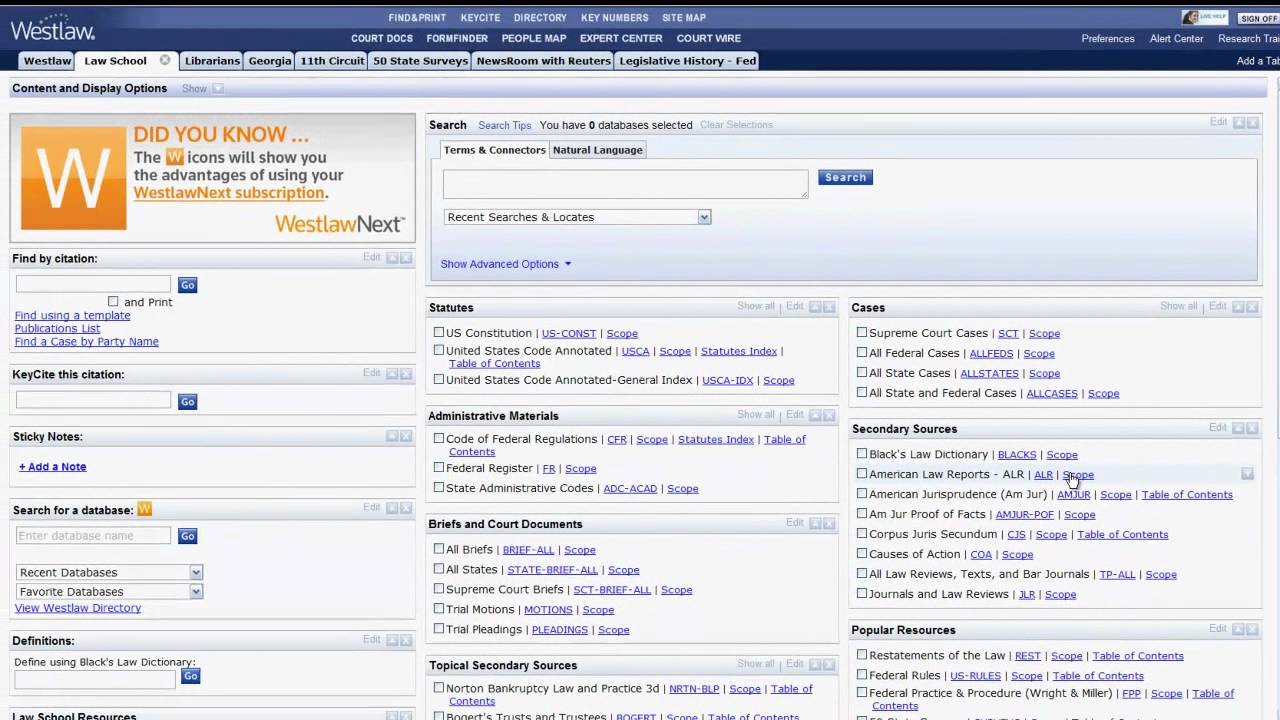Image resolution: width=1280 pixels, height=720 pixels.
Task: Close the Administrative Materials panel
Action: tap(829, 415)
